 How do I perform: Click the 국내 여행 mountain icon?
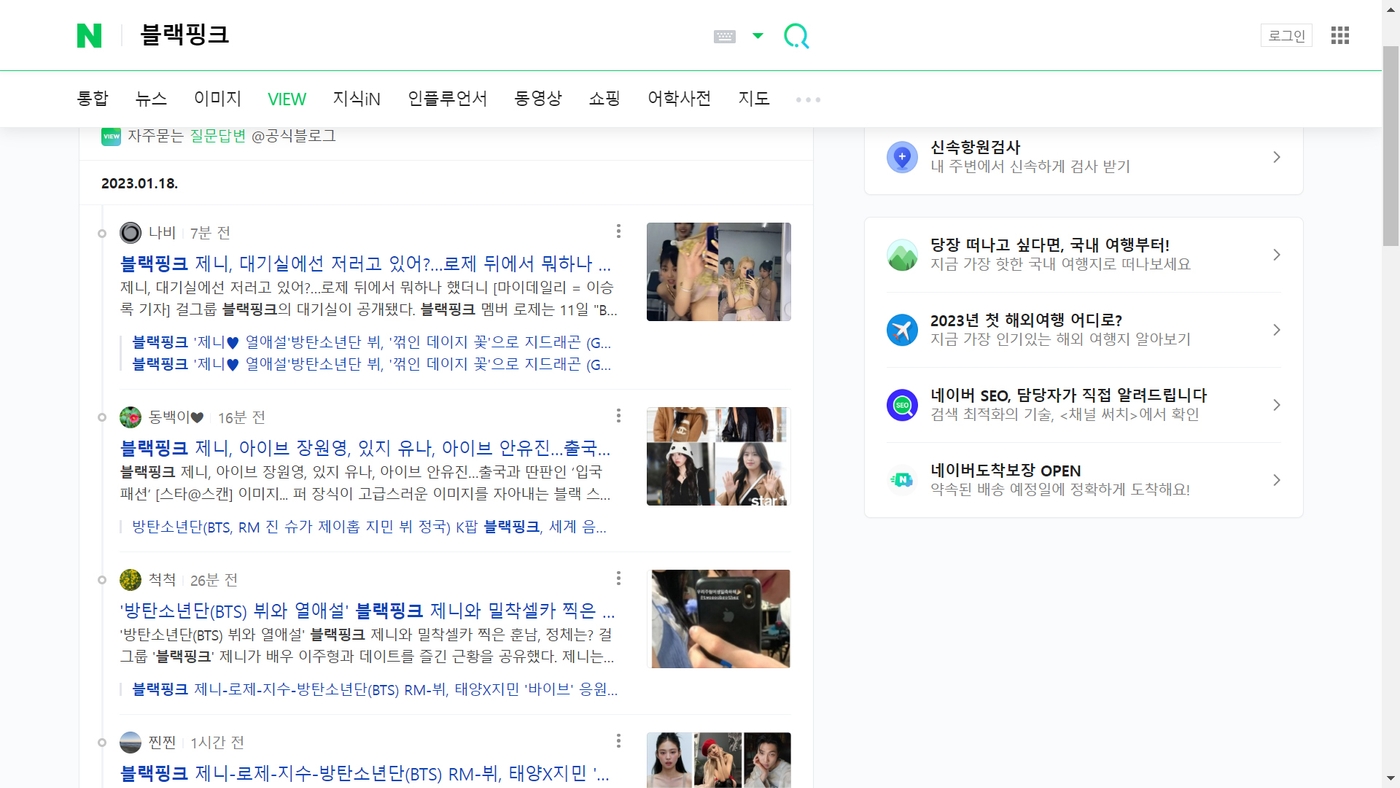[902, 255]
